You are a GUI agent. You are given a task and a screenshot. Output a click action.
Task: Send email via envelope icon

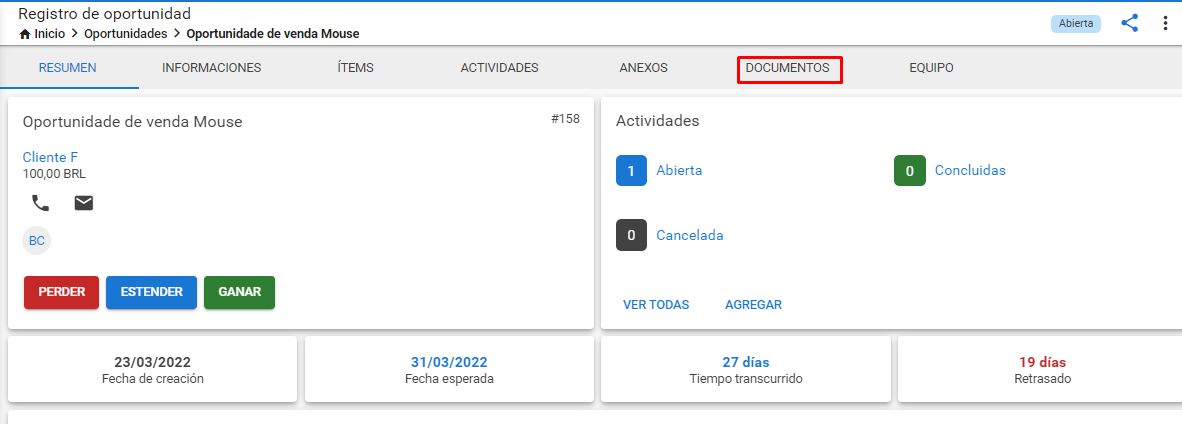[x=84, y=203]
